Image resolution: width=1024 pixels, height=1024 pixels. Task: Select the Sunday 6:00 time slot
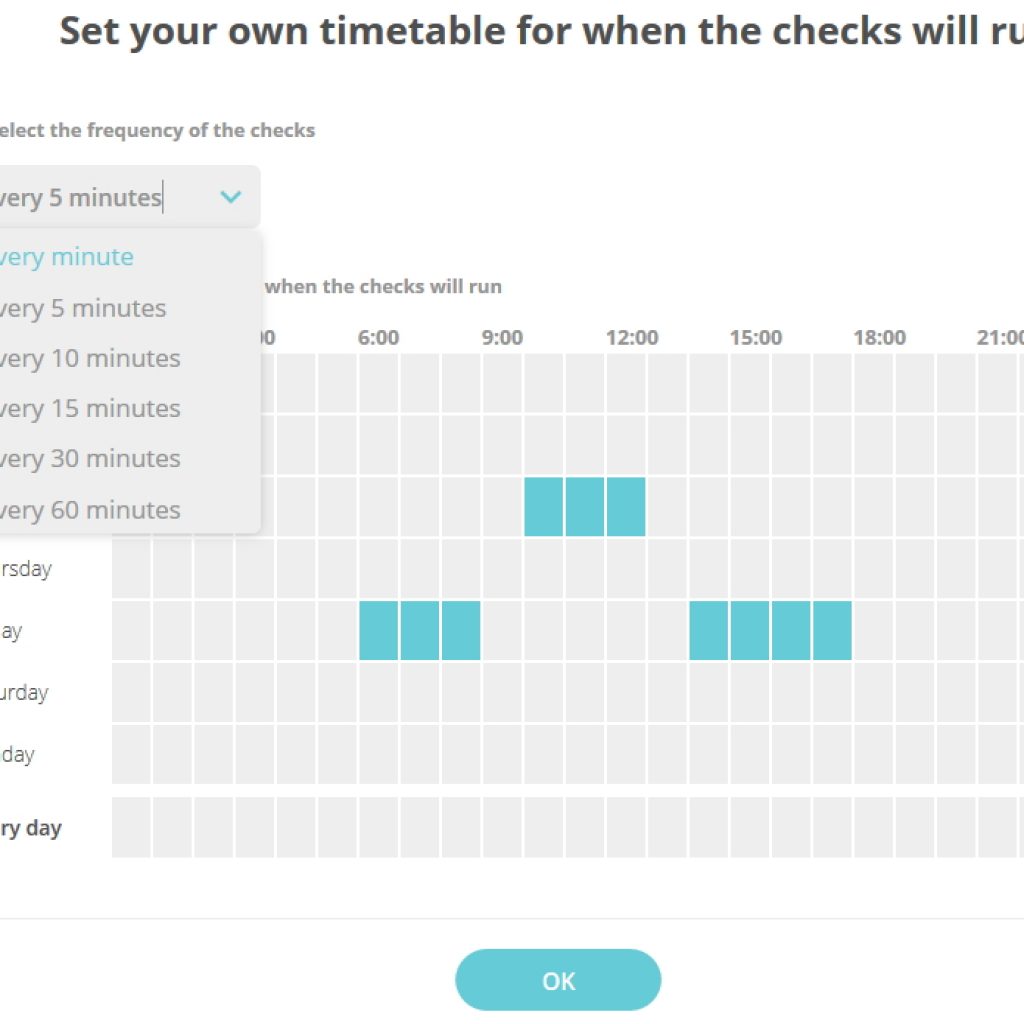[378, 754]
